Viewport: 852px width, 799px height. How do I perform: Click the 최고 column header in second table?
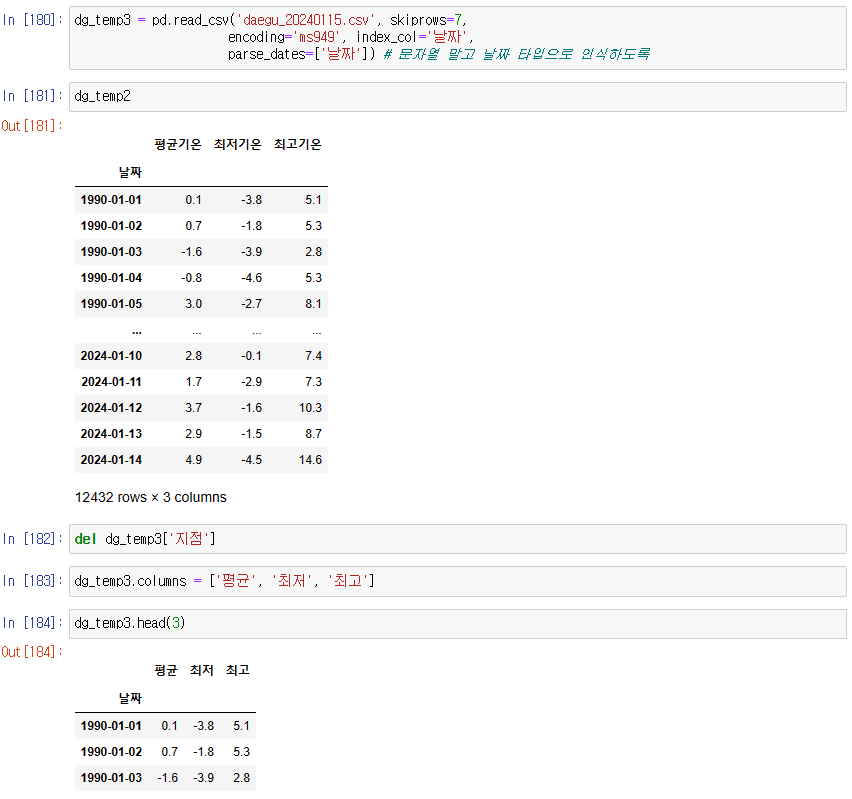237,670
